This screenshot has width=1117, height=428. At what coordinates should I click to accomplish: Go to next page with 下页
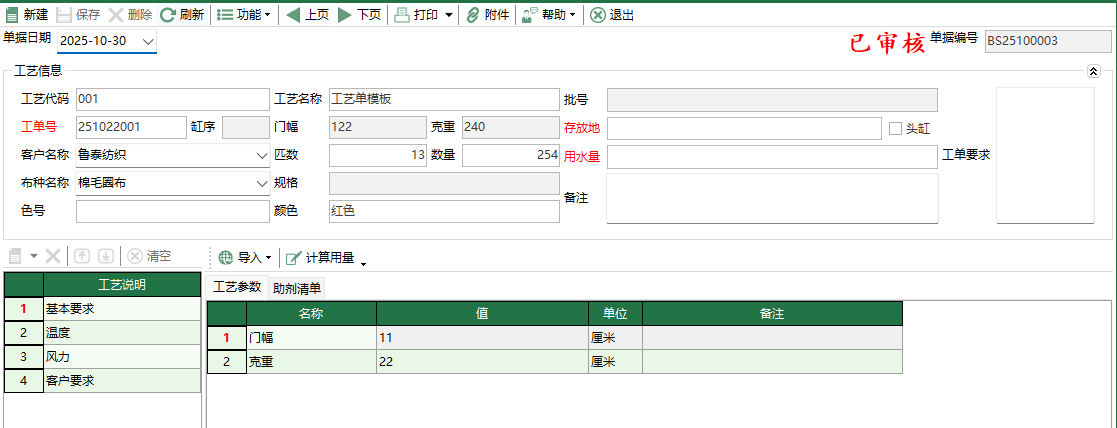[x=359, y=14]
